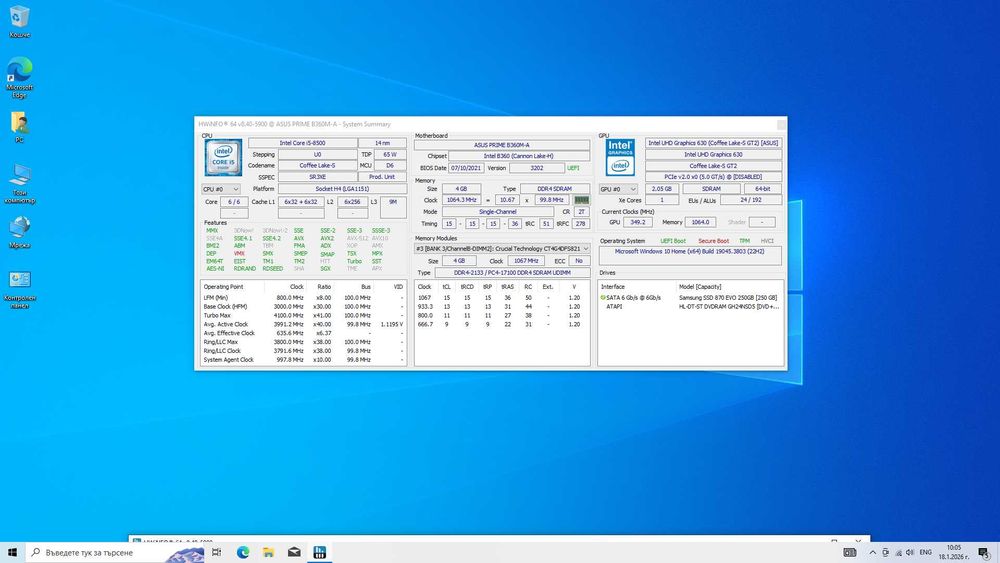
Task: Open Task View from the taskbar
Action: click(217, 552)
